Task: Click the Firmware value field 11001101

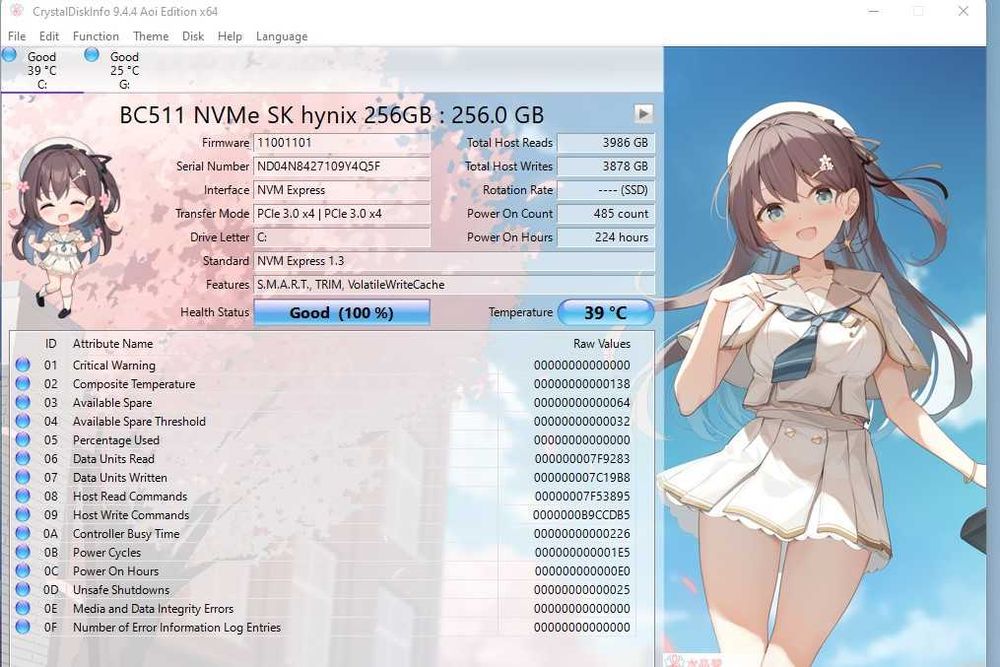Action: [342, 143]
